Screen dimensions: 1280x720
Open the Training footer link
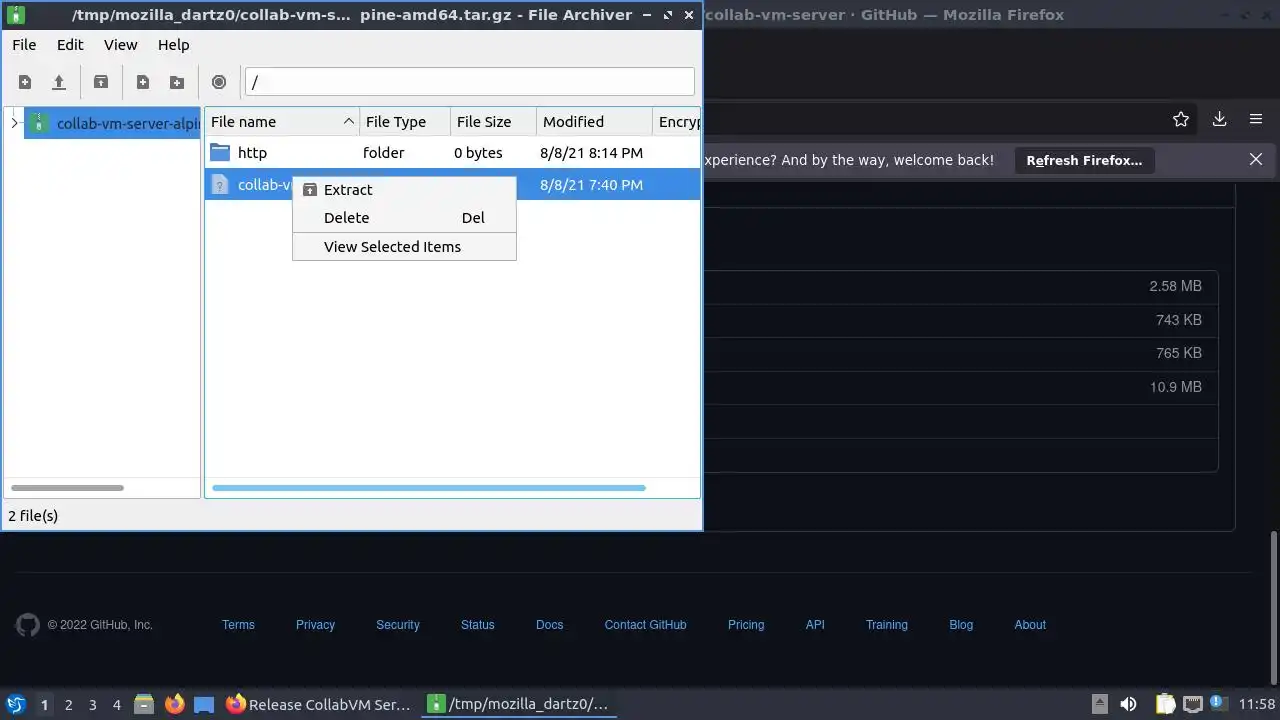(887, 625)
